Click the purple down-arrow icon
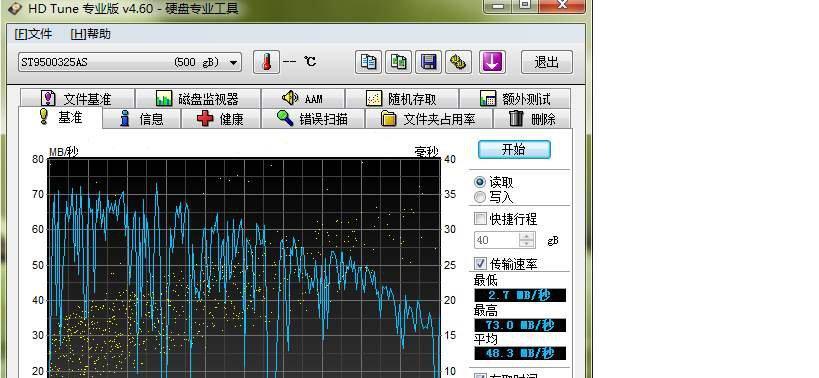 [492, 62]
